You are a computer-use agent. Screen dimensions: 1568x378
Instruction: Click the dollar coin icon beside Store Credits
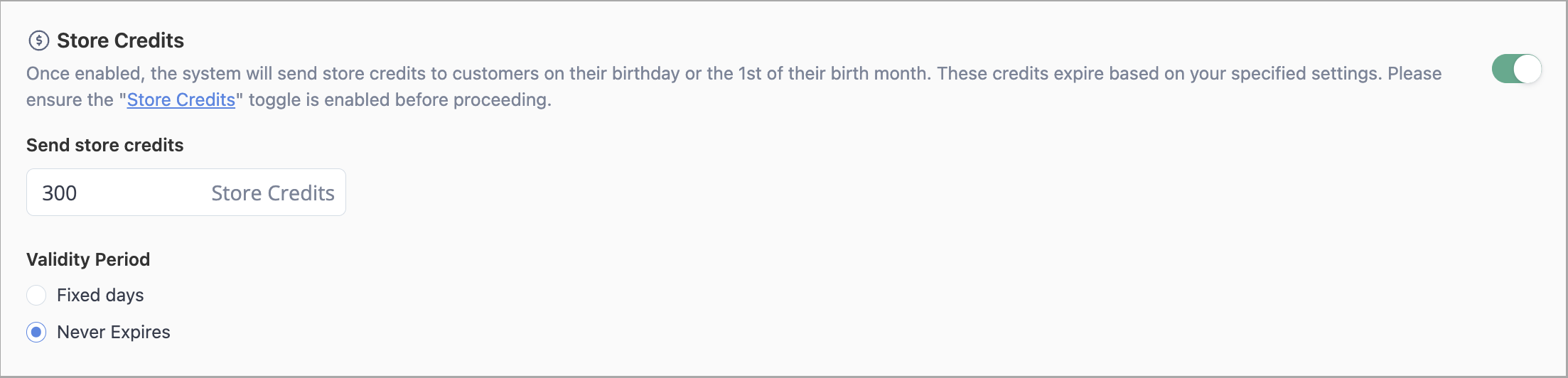click(38, 40)
